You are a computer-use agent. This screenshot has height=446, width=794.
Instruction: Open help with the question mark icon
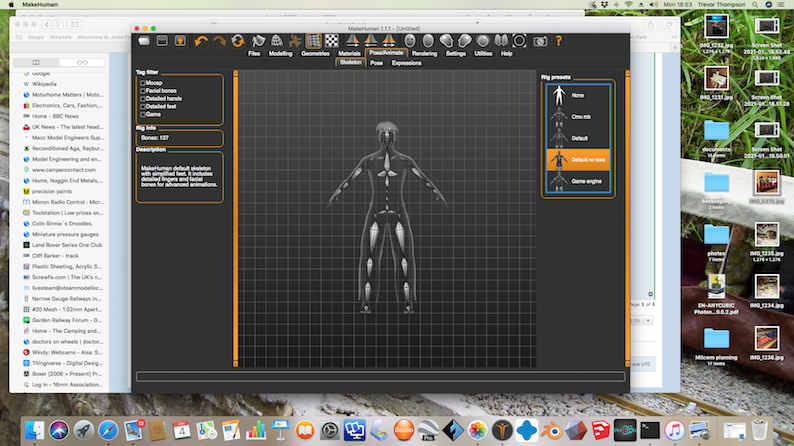tap(559, 41)
